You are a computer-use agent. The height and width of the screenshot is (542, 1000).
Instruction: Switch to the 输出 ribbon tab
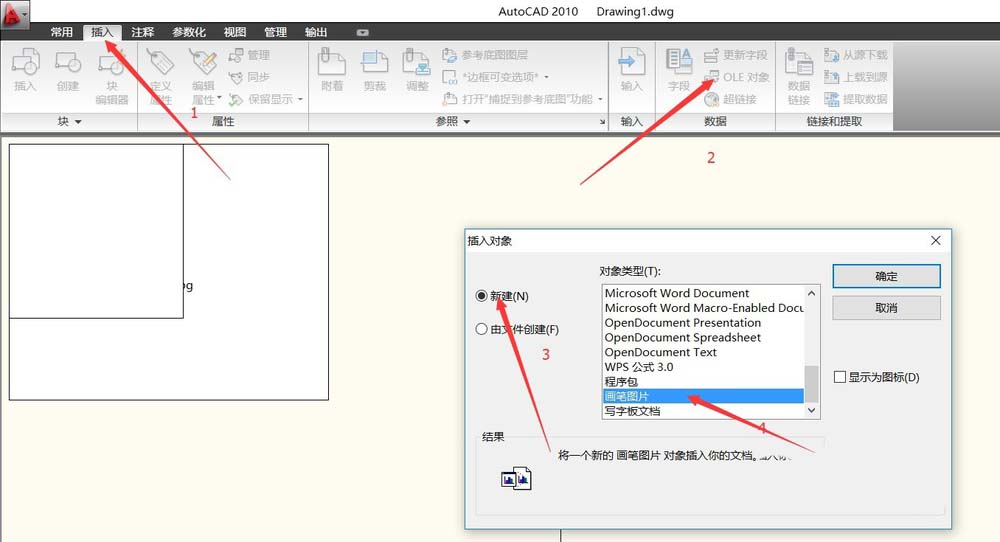pyautogui.click(x=316, y=32)
